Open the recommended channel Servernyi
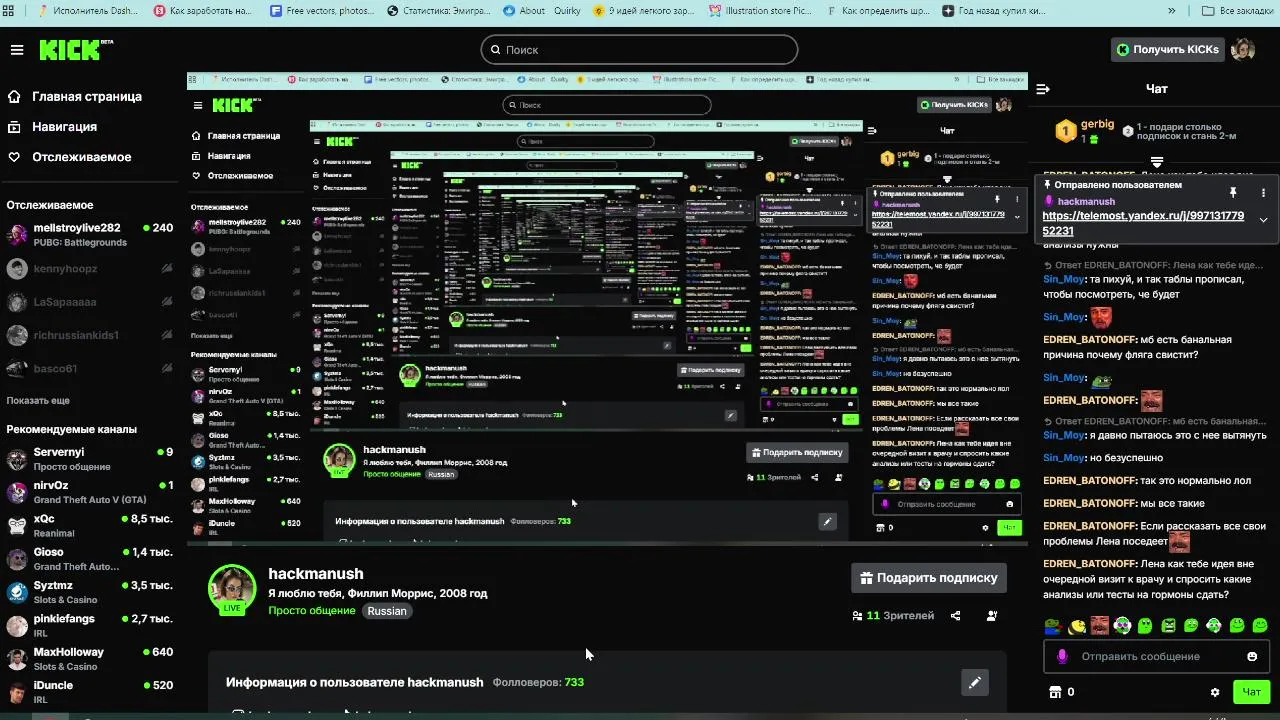This screenshot has width=1280, height=720. point(90,459)
